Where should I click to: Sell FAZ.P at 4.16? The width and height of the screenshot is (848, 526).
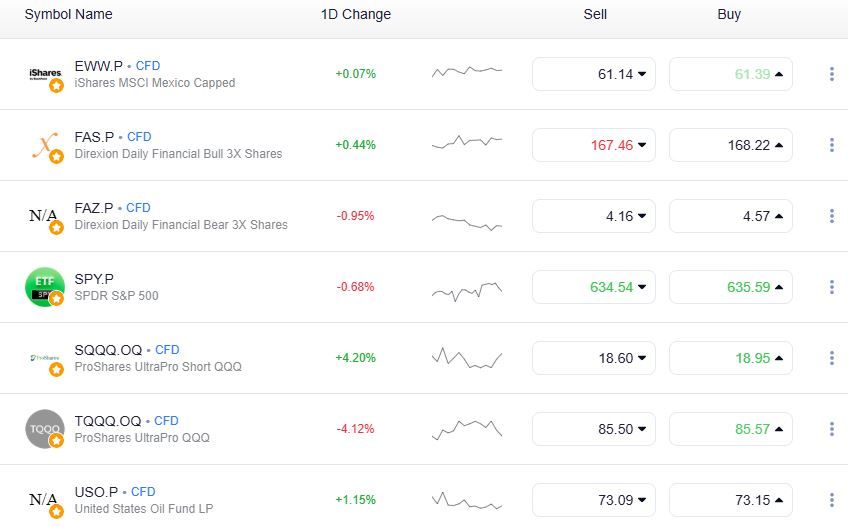(594, 216)
